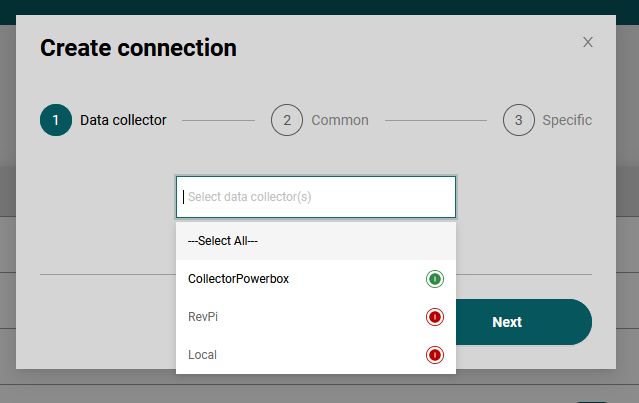Select CollectorPowerbox from the list
Viewport: 639px width, 403px height.
(x=238, y=279)
